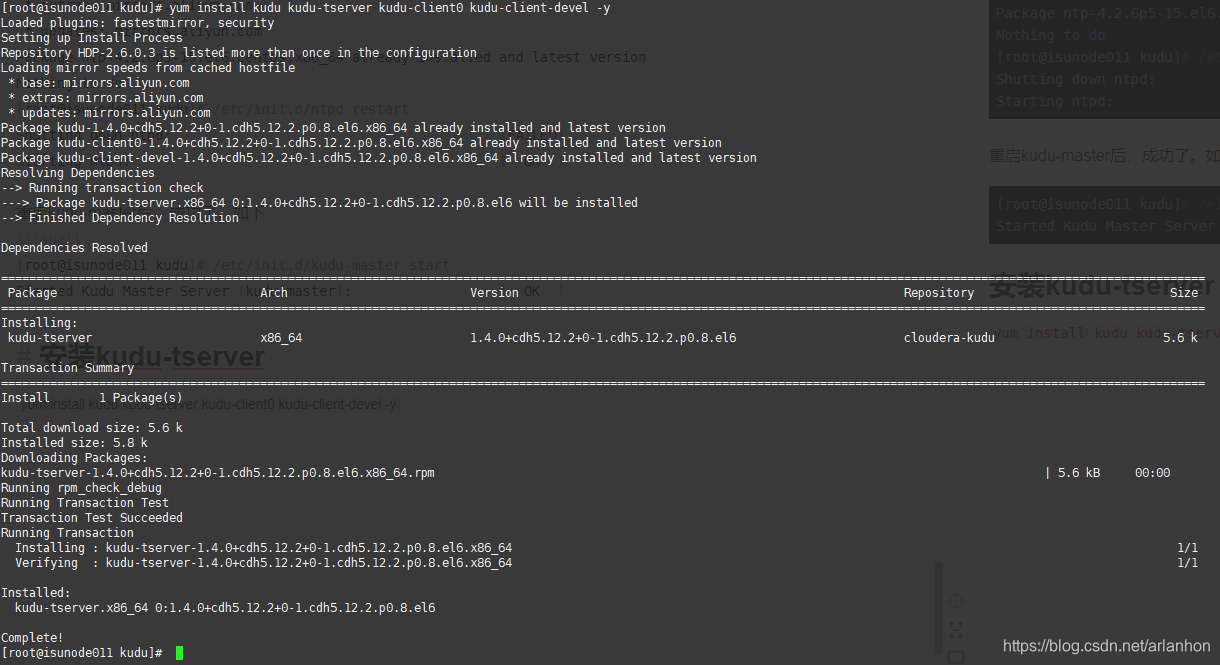Click the blog.csdn.net/arlanhon URL
The height and width of the screenshot is (665, 1220).
[x=1107, y=647]
